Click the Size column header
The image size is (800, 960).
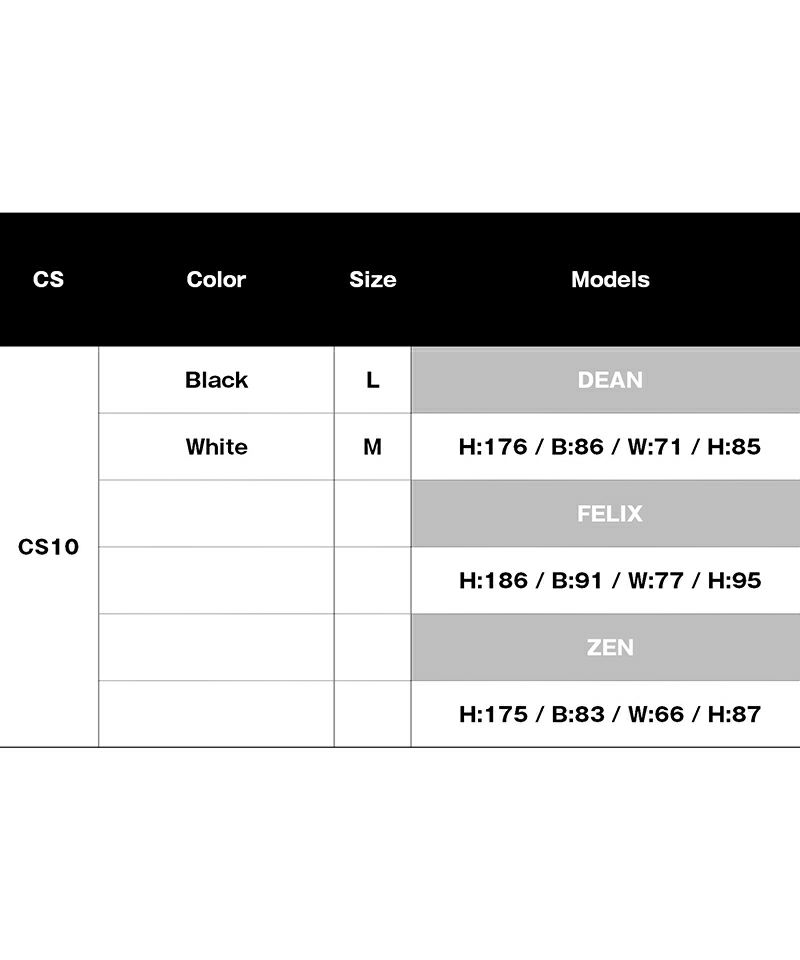(372, 280)
